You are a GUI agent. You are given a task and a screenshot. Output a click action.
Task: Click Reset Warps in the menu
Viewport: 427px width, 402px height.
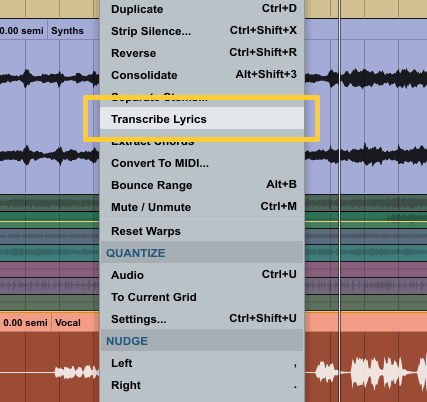point(202,231)
